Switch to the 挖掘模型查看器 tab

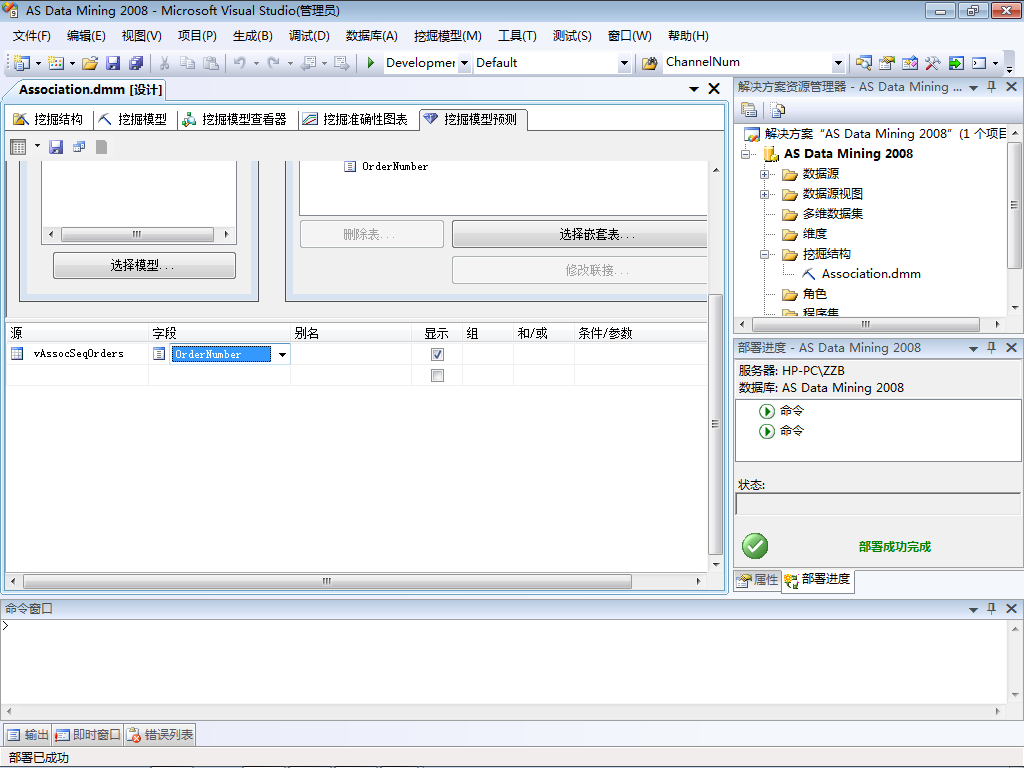[x=234, y=120]
